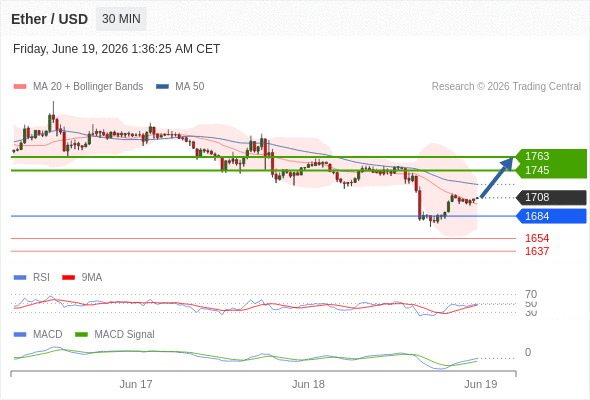Click the MA 20 + Bollinger Bands legend label

coord(88,87)
